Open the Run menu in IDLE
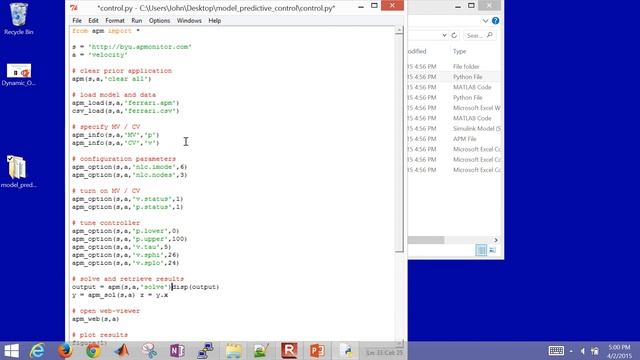Viewport: 640px width, 360px height. (x=137, y=20)
